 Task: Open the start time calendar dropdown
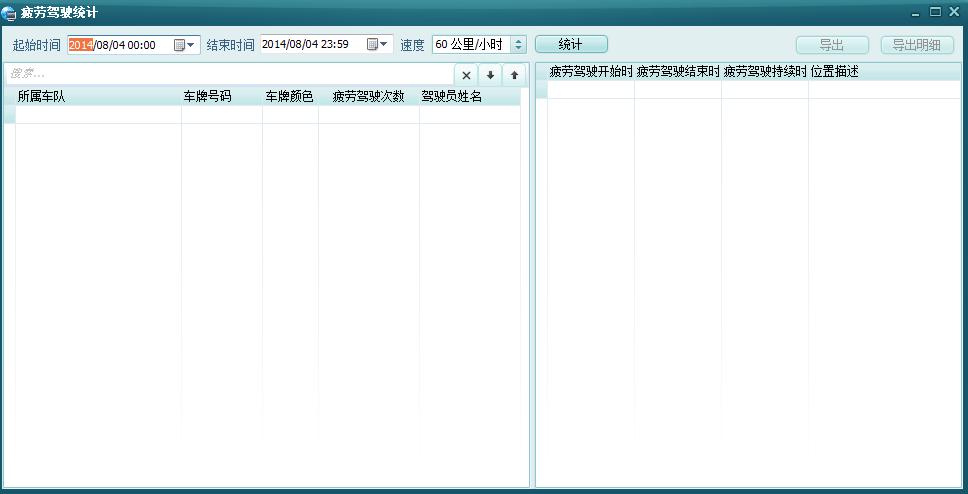click(x=185, y=45)
